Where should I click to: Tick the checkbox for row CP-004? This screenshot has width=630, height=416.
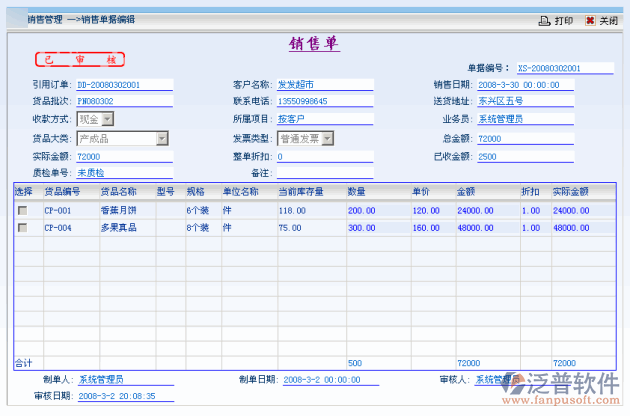tap(22, 228)
